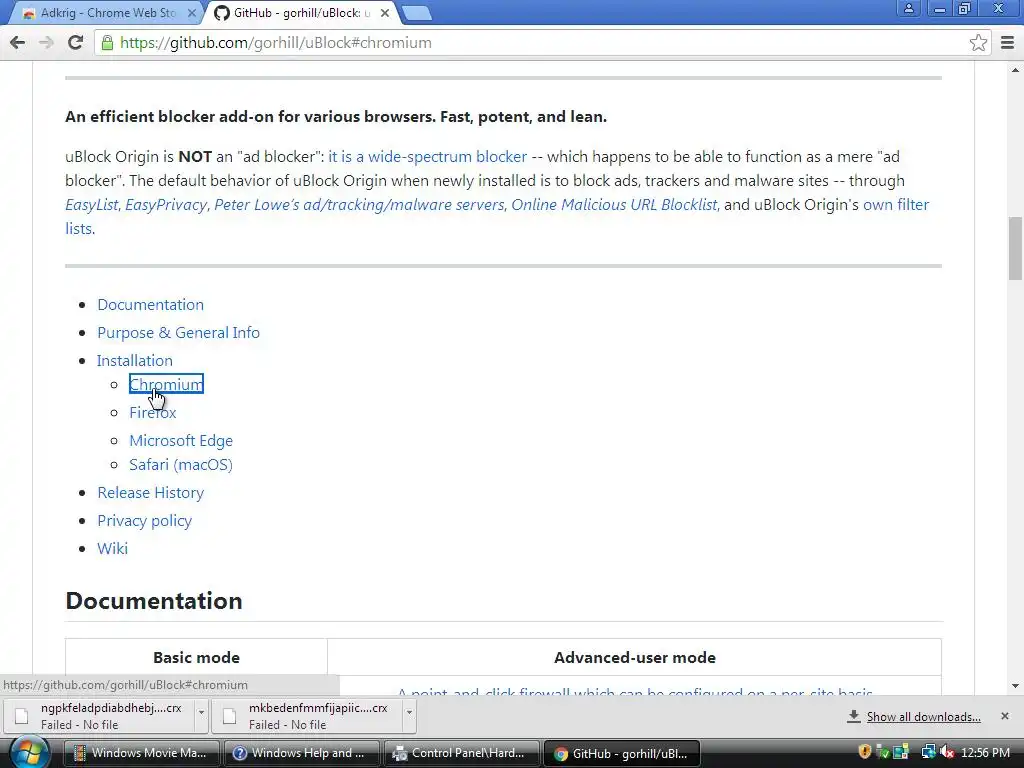Click the failed ngpkfeladpdiabdhebj crx download item
The height and width of the screenshot is (768, 1024).
click(x=99, y=716)
